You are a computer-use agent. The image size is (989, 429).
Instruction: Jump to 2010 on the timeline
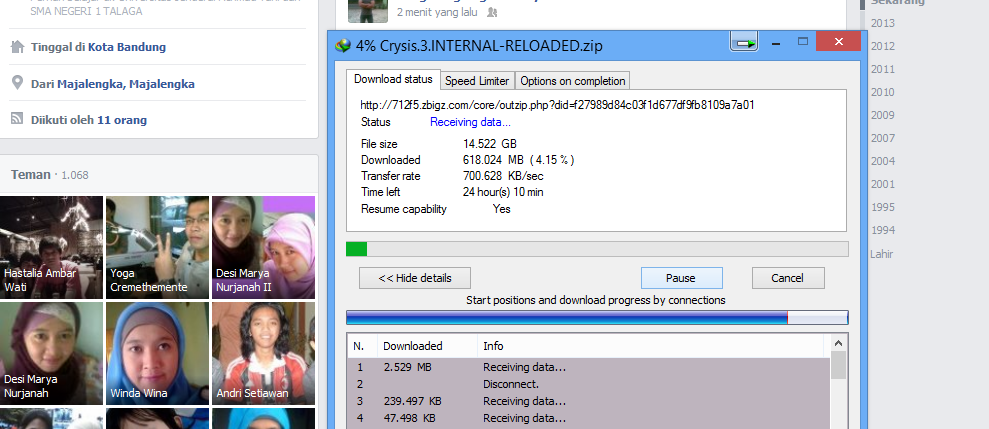[882, 92]
